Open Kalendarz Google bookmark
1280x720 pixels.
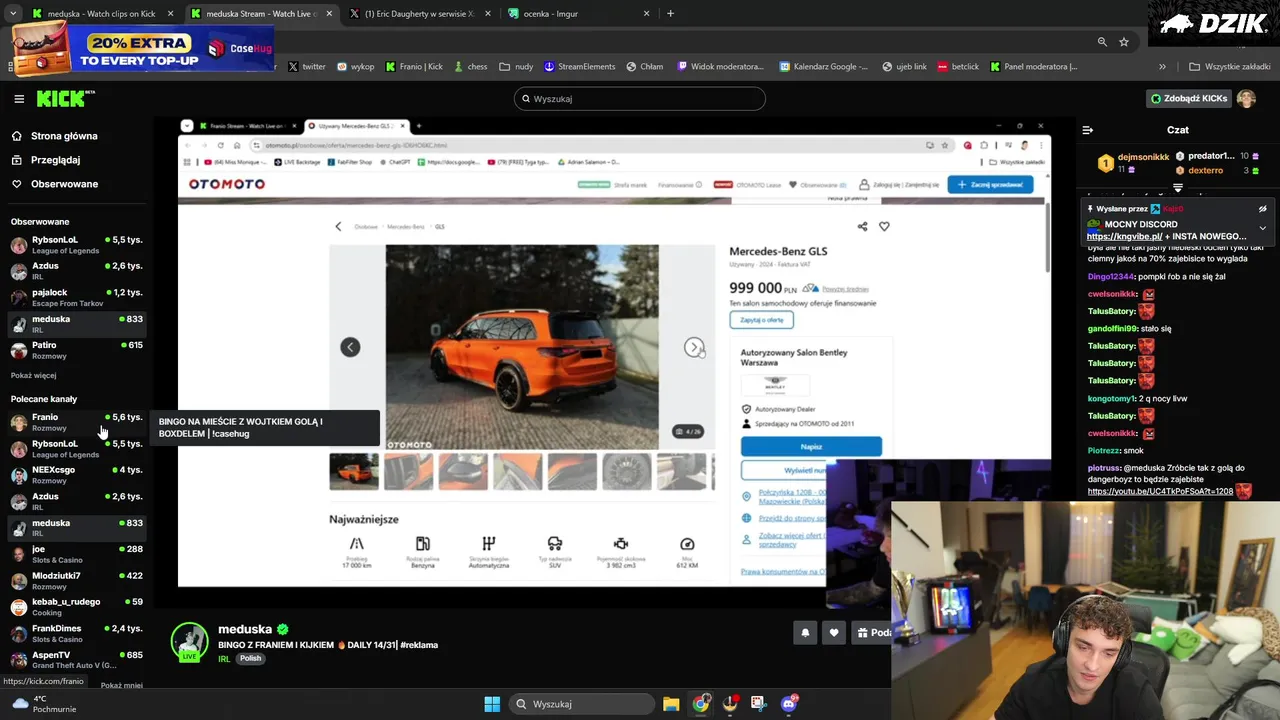click(x=824, y=67)
